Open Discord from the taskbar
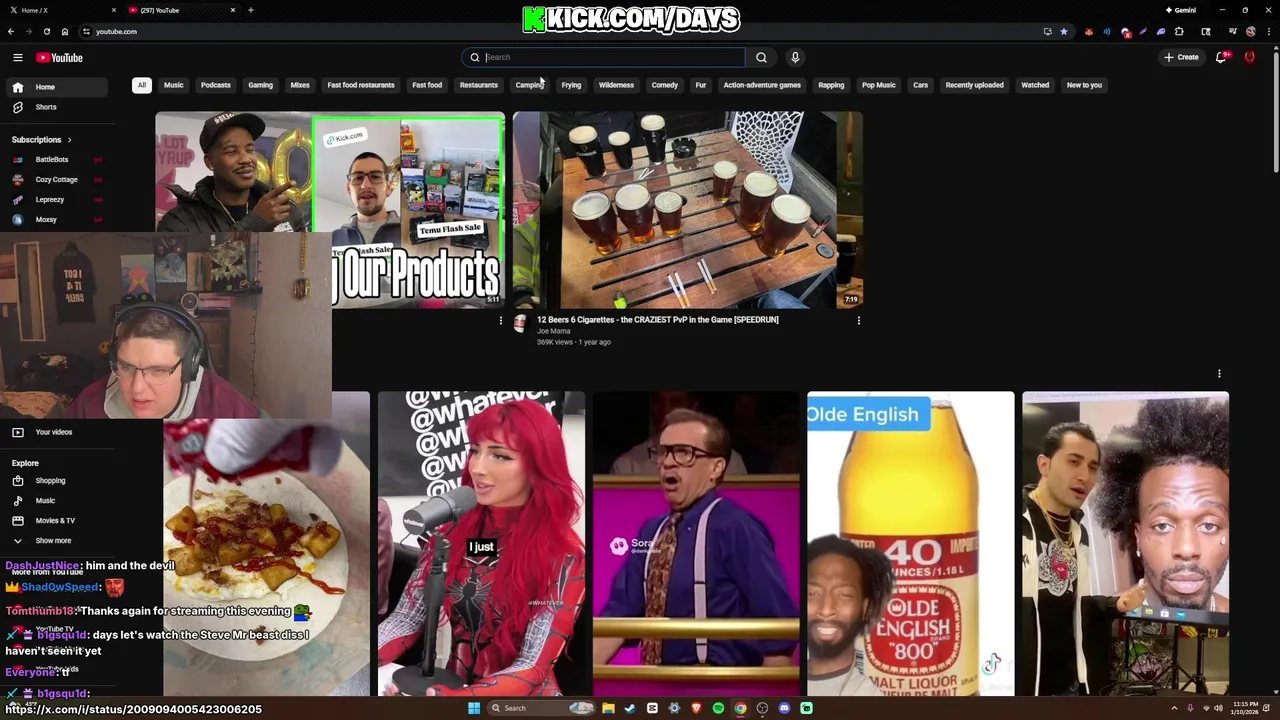This screenshot has height=720, width=1280. coord(784,708)
